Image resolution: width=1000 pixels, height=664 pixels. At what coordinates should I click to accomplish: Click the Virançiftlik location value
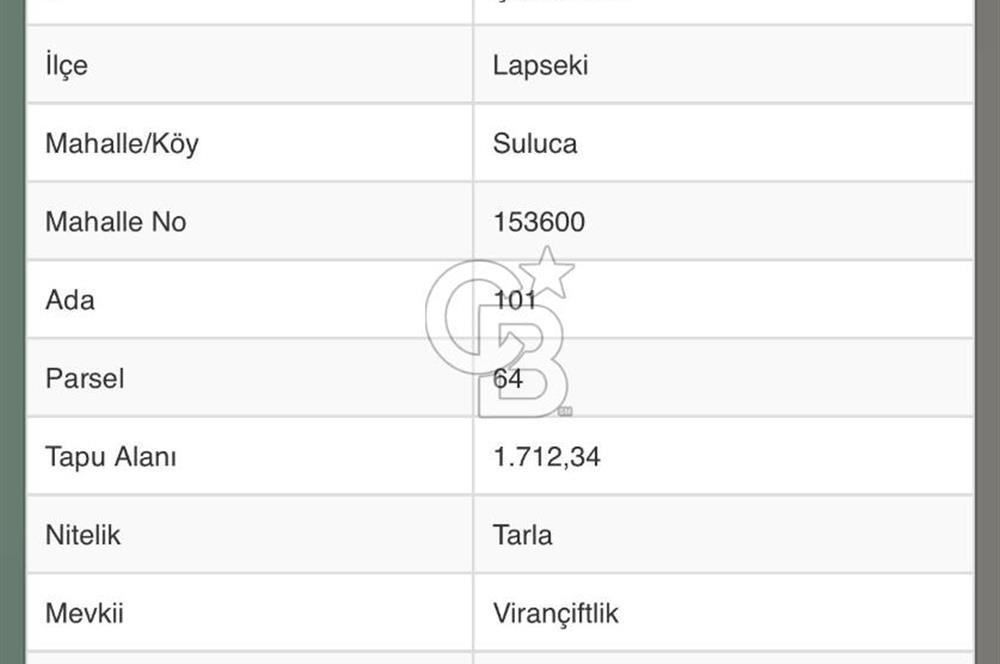(x=556, y=612)
